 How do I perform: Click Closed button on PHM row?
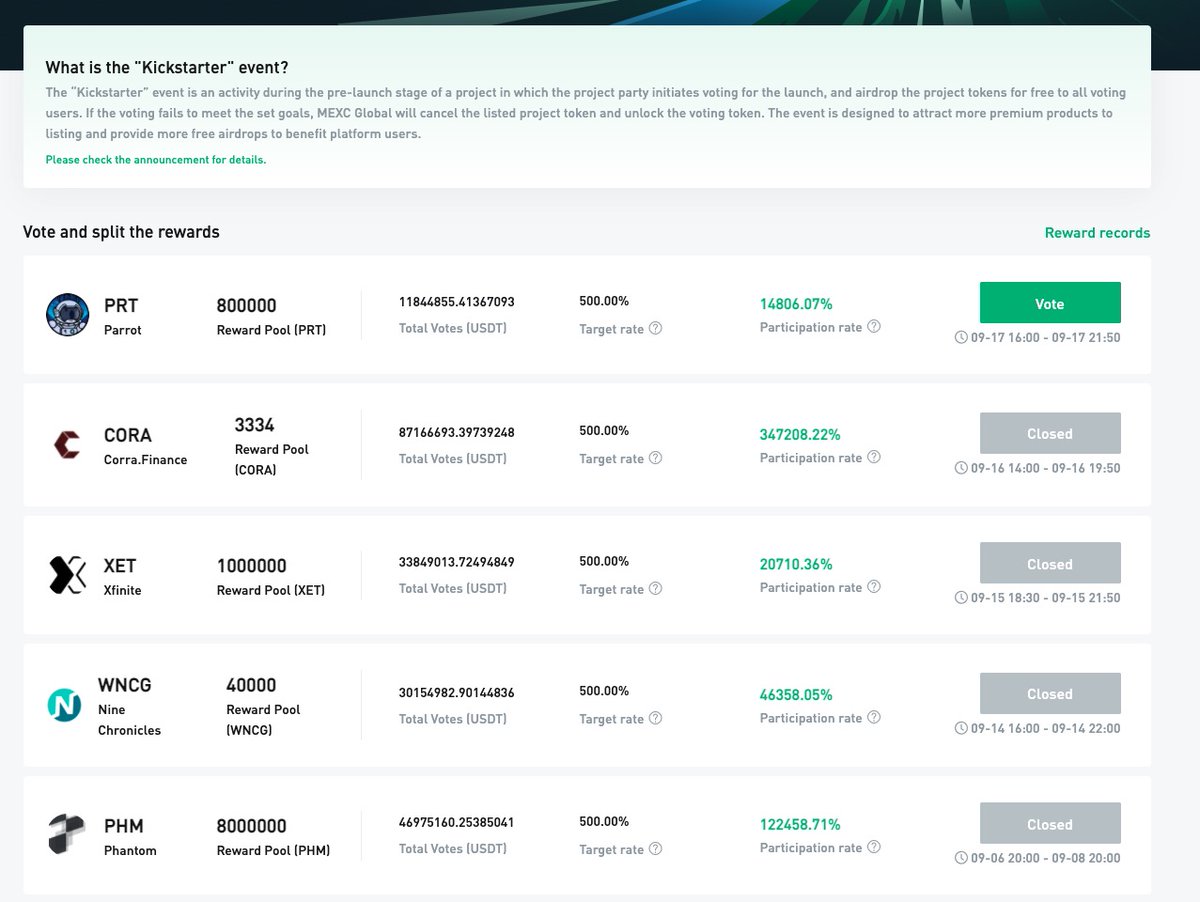coord(1050,824)
